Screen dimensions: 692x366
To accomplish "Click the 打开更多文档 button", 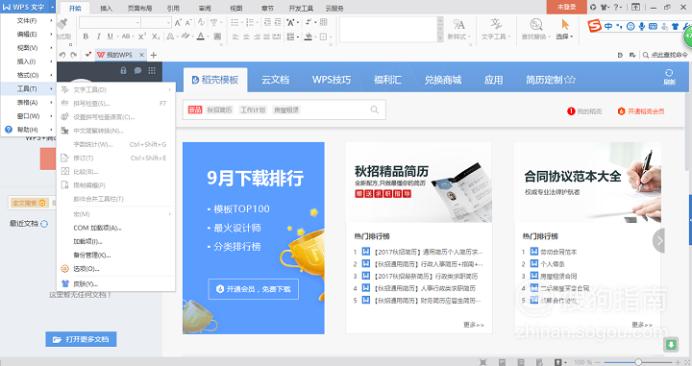I will pyautogui.click(x=81, y=339).
